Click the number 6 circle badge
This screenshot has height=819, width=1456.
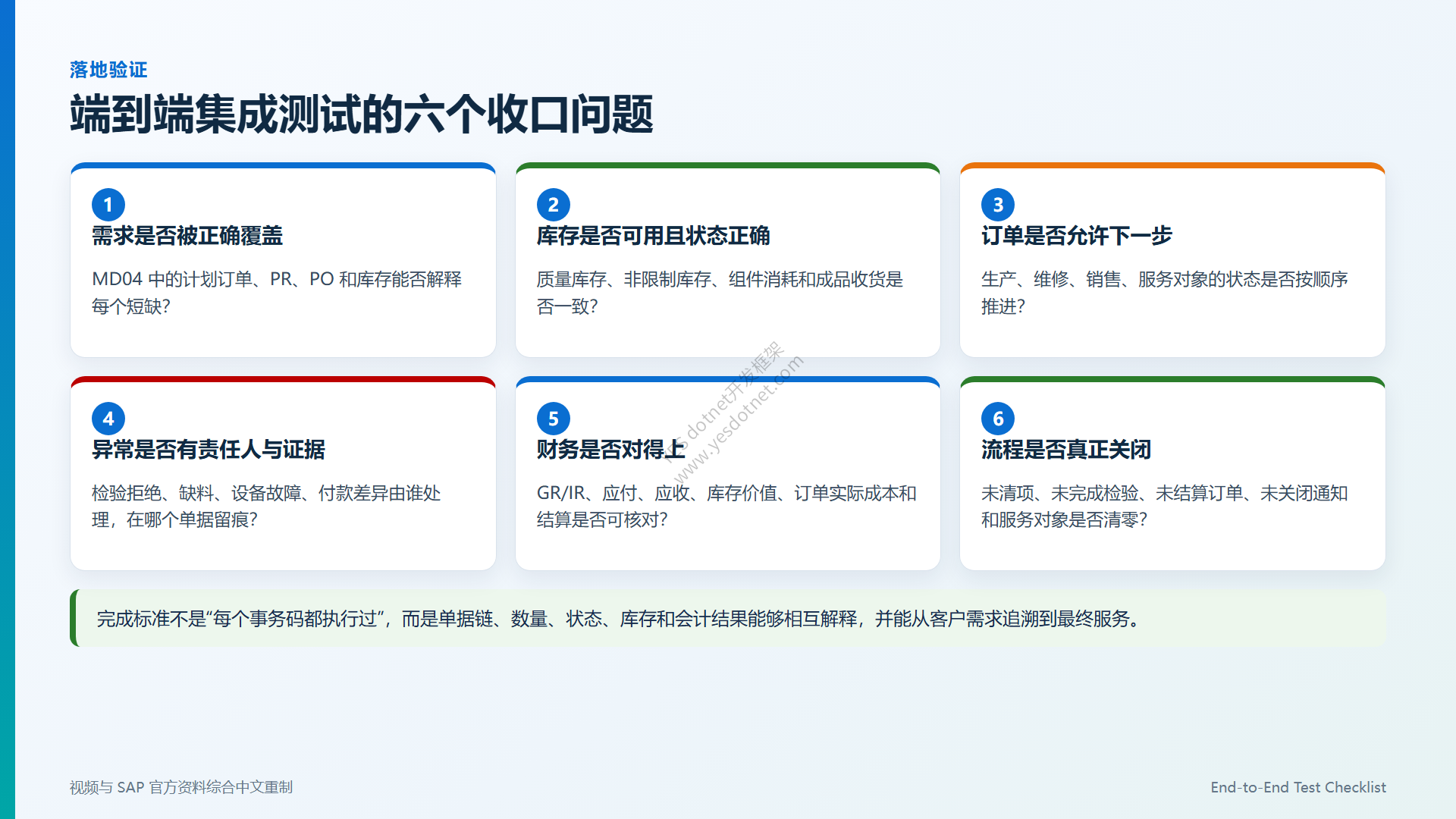click(x=998, y=419)
